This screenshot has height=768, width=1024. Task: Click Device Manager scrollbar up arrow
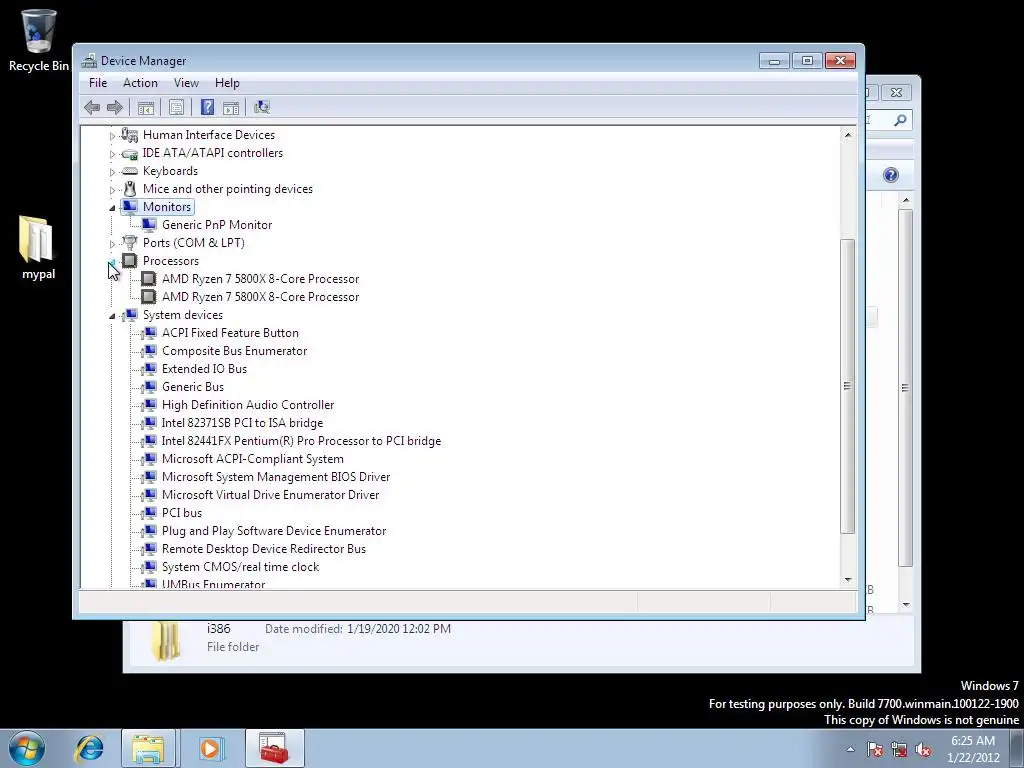pyautogui.click(x=848, y=135)
